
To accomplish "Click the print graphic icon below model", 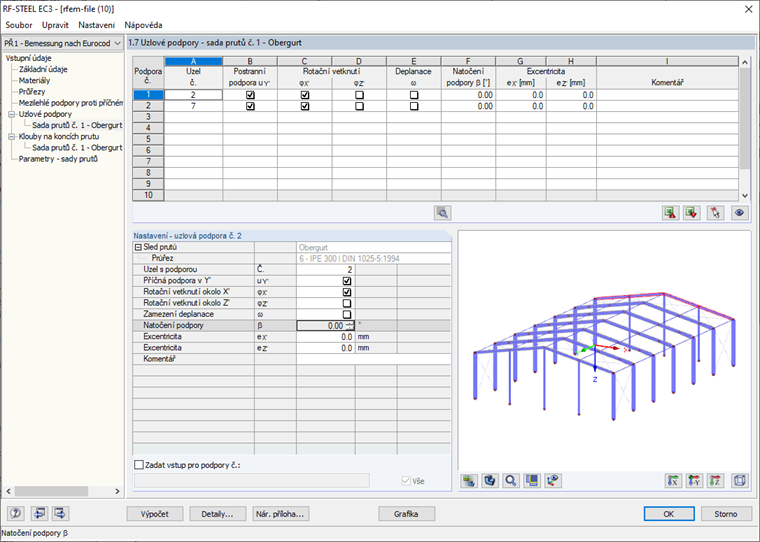I will 469,480.
